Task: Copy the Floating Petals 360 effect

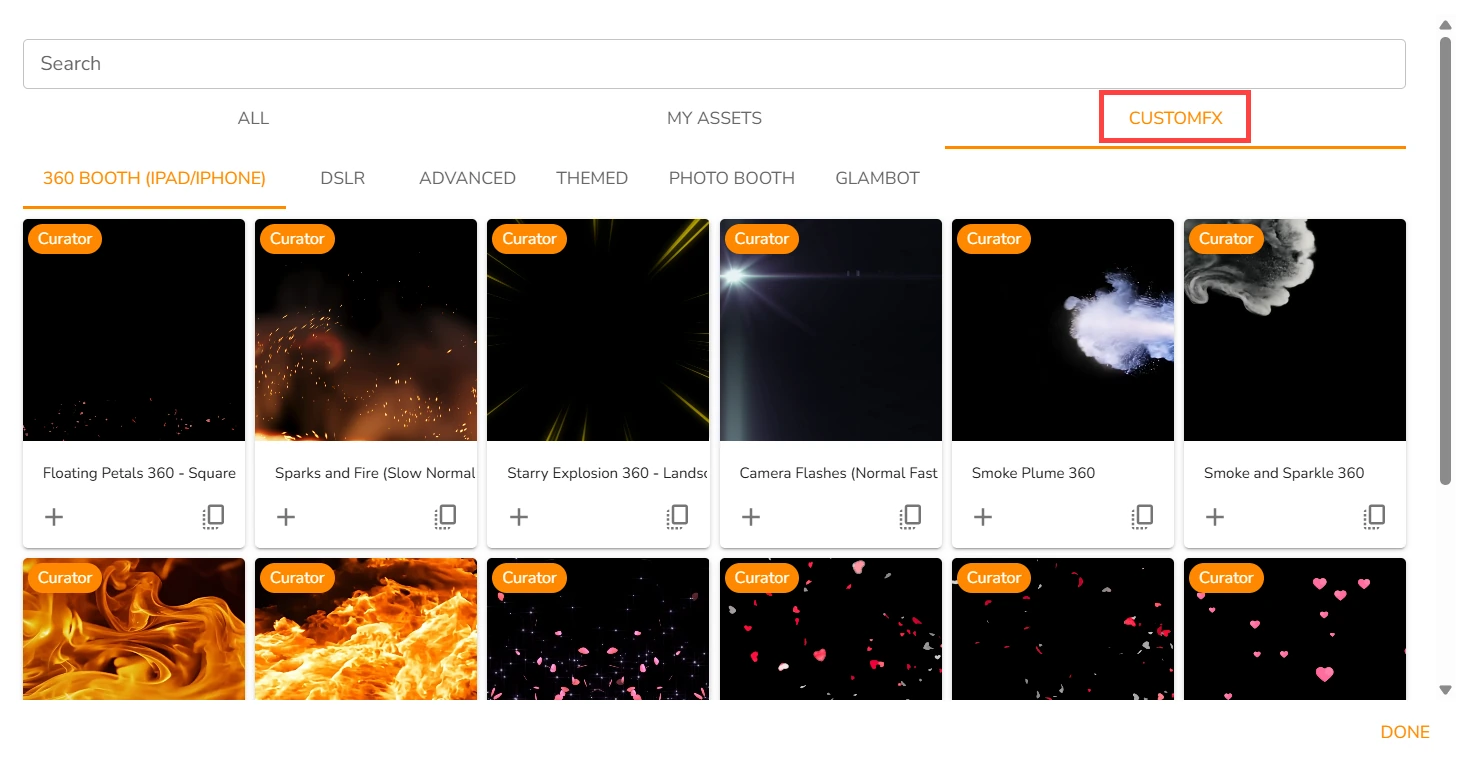Action: 213,517
